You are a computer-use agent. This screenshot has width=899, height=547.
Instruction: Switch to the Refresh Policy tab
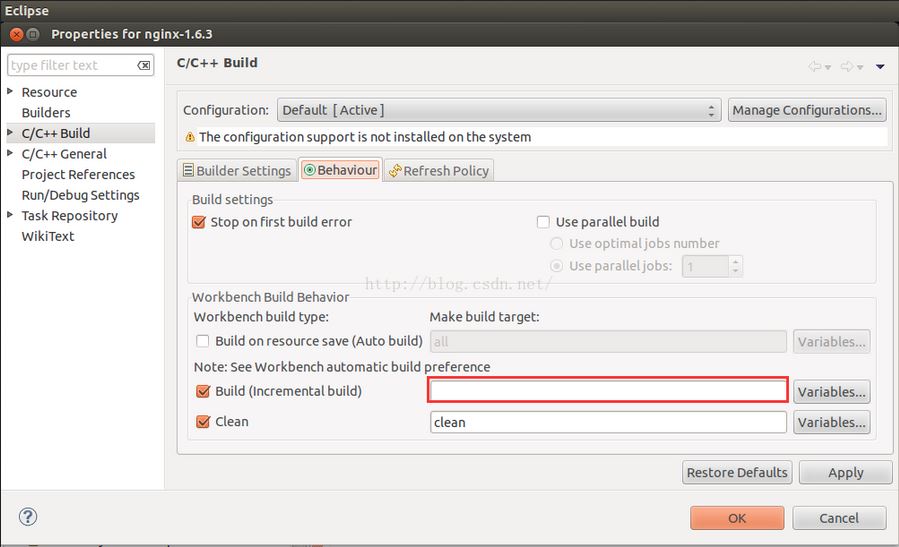[439, 170]
